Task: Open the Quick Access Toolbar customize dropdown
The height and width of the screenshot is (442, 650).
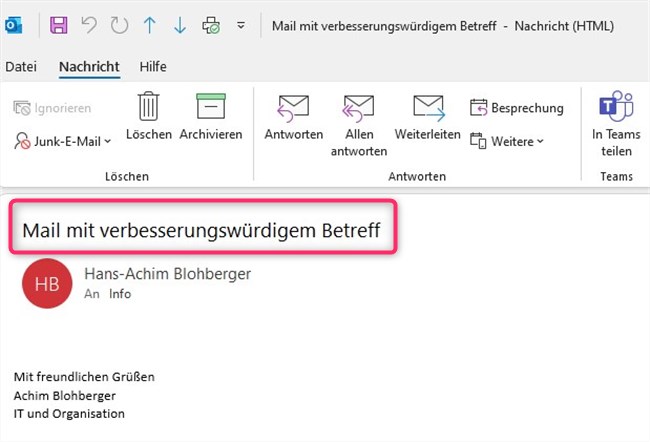Action: [241, 26]
